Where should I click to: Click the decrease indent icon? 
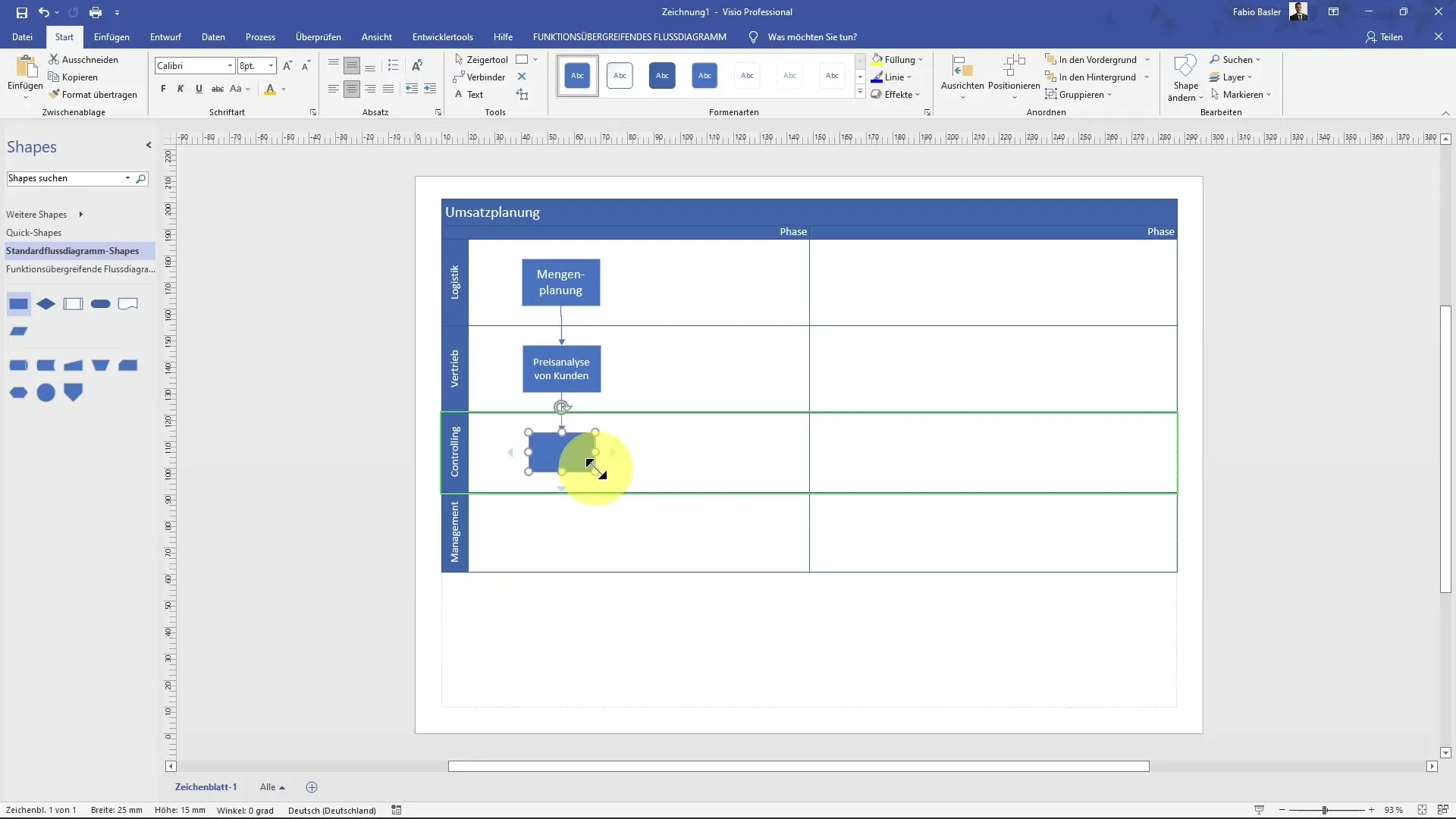click(411, 89)
